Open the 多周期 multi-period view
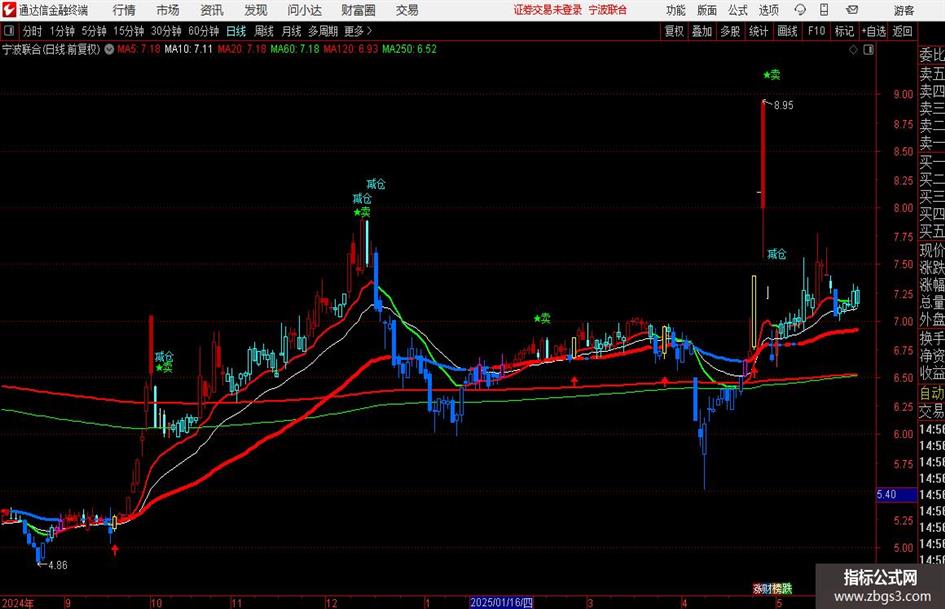This screenshot has width=945, height=609. click(x=324, y=31)
